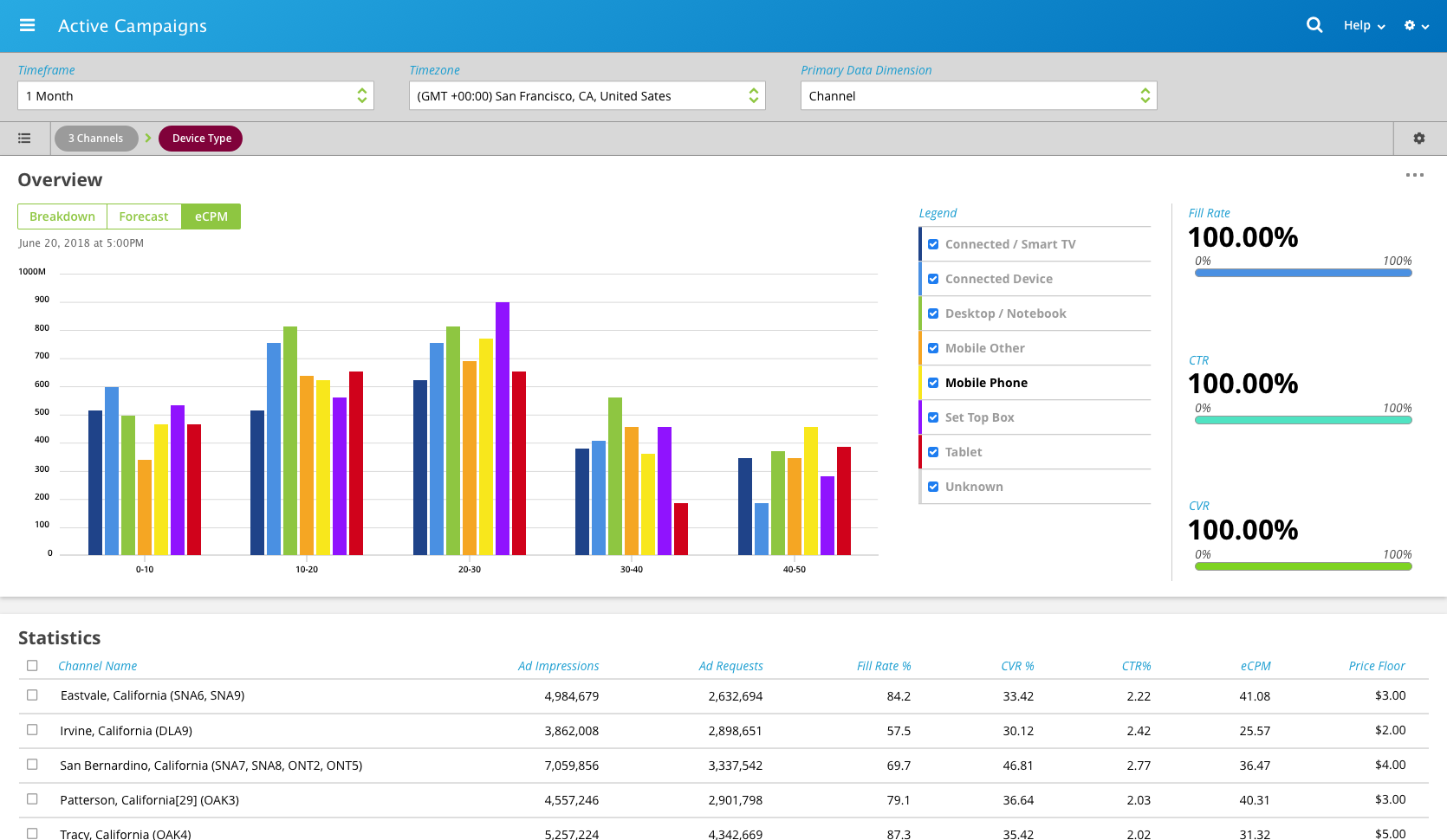
Task: Click breadcrumb arrow after 3 Channels
Action: point(148,139)
